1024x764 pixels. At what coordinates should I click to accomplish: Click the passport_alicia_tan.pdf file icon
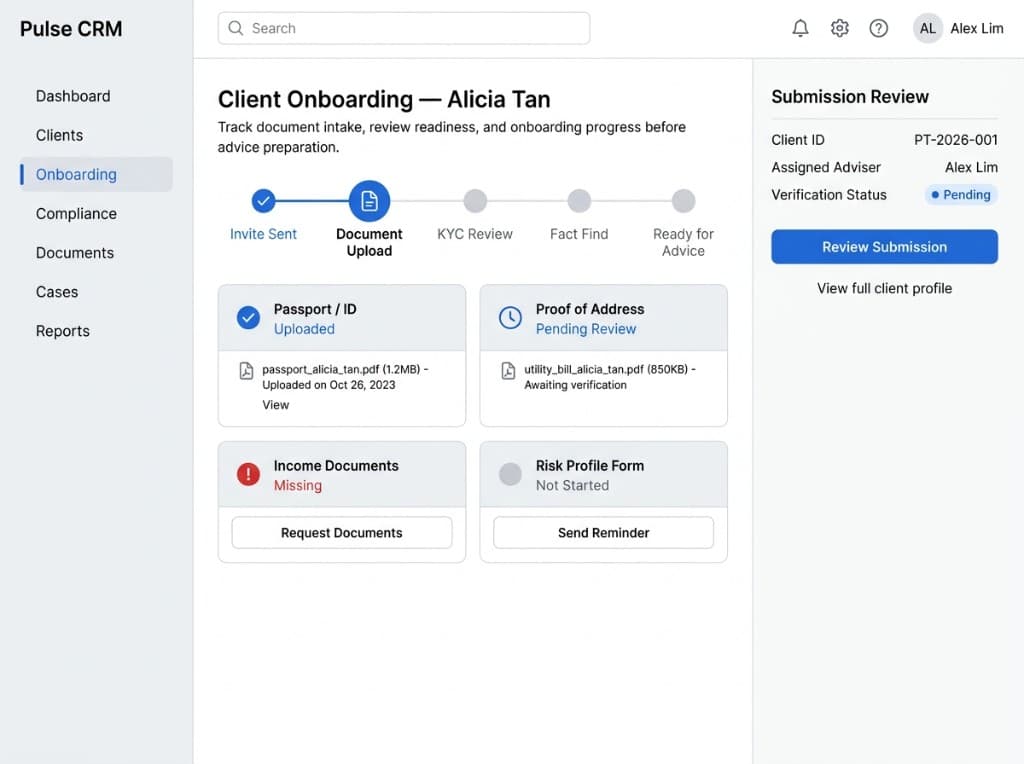coord(246,369)
